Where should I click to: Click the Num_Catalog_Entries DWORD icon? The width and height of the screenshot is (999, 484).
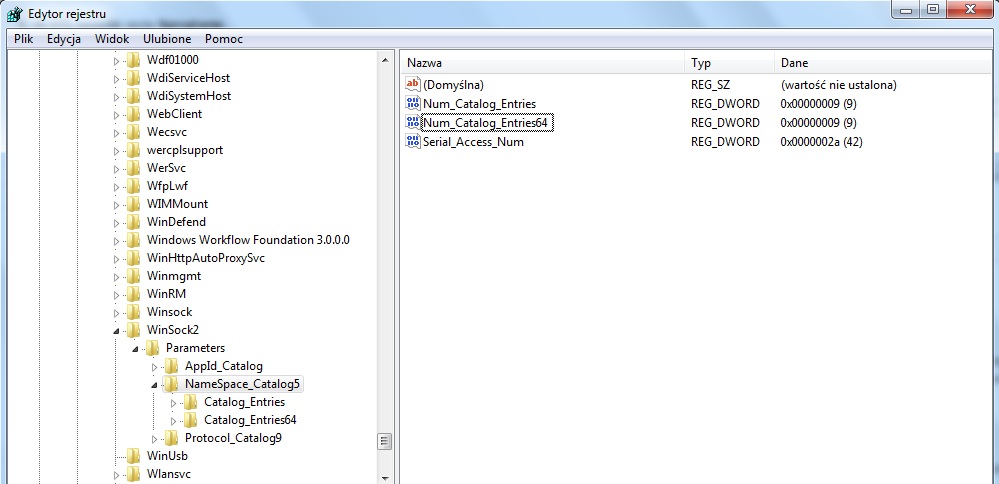click(413, 103)
